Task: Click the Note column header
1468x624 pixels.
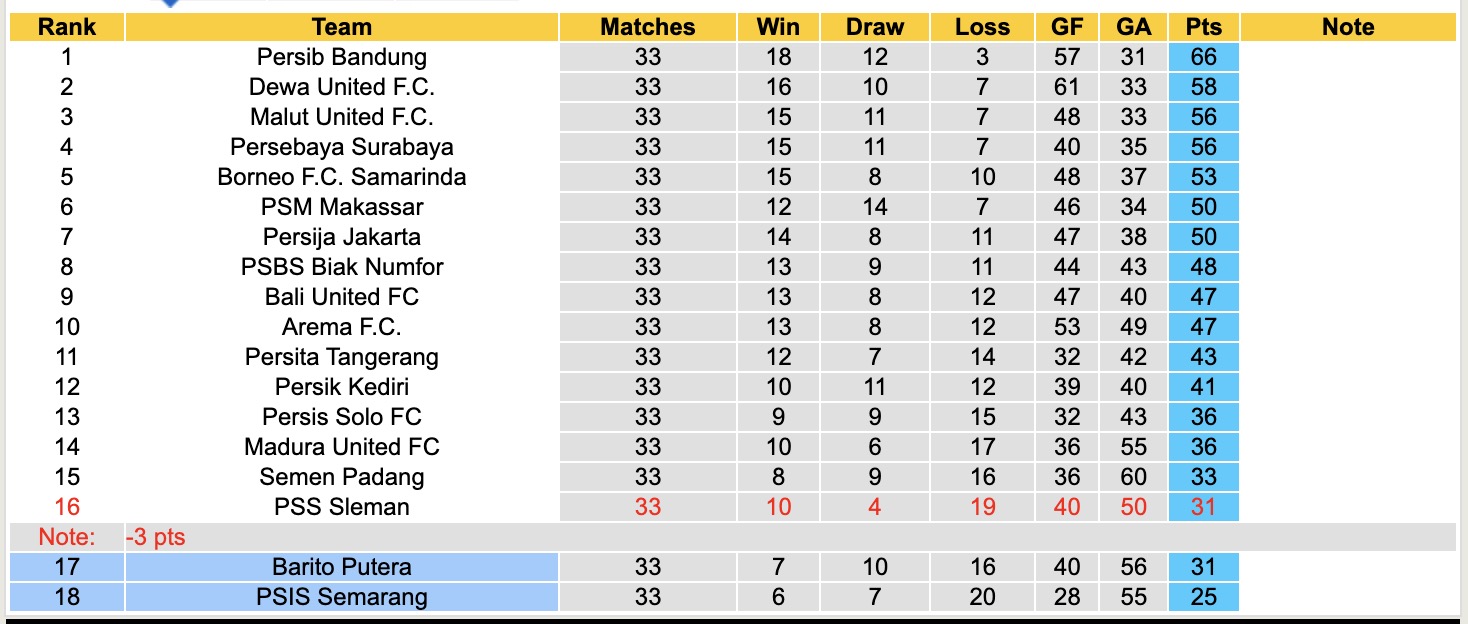Action: 1347,27
